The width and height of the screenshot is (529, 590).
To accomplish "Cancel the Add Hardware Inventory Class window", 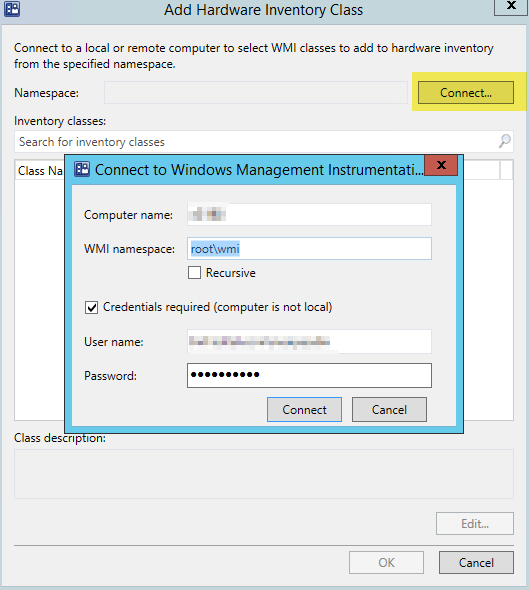I will [476, 563].
